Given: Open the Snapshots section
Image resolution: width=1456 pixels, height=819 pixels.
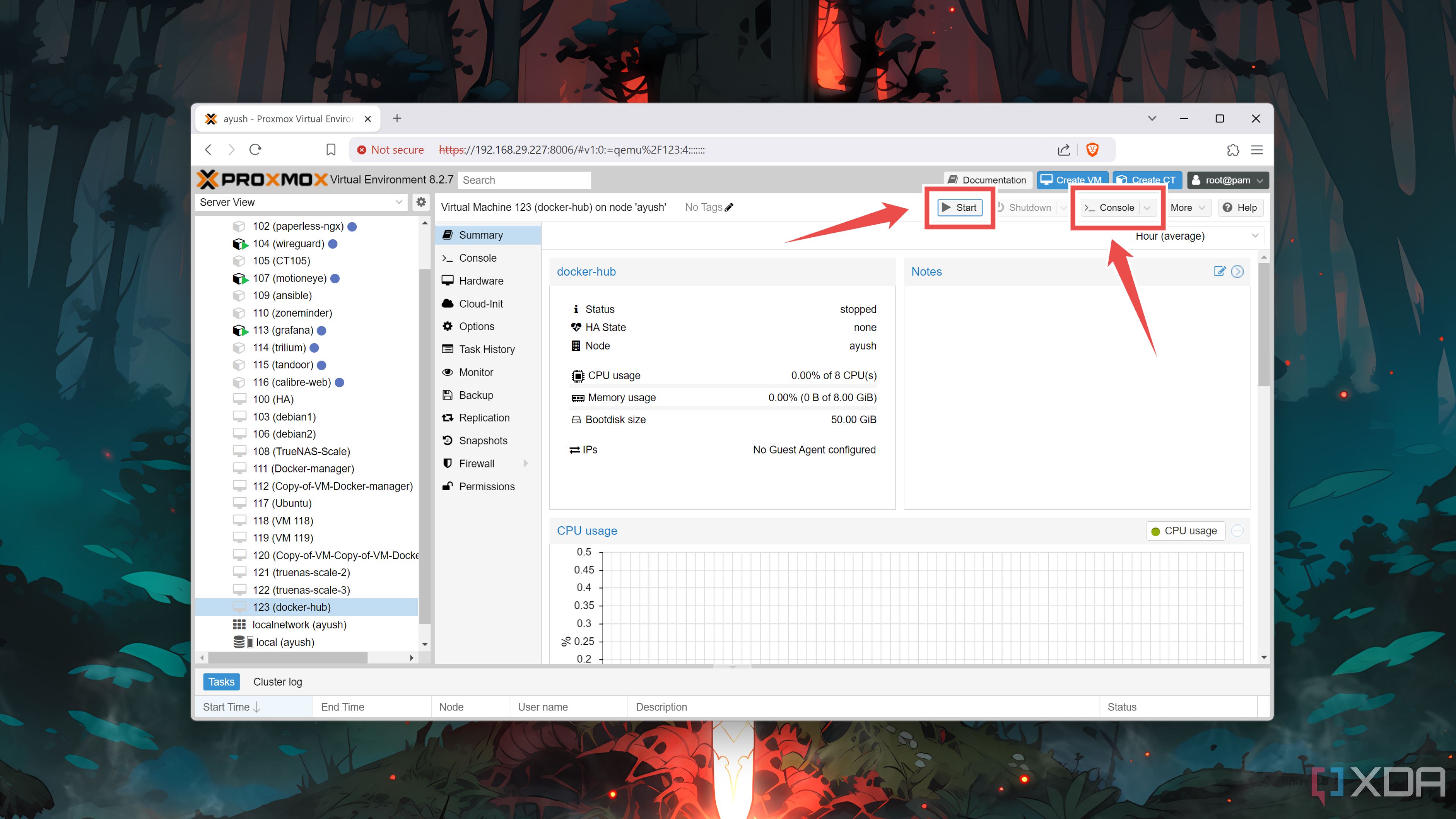Looking at the screenshot, I should pyautogui.click(x=488, y=440).
